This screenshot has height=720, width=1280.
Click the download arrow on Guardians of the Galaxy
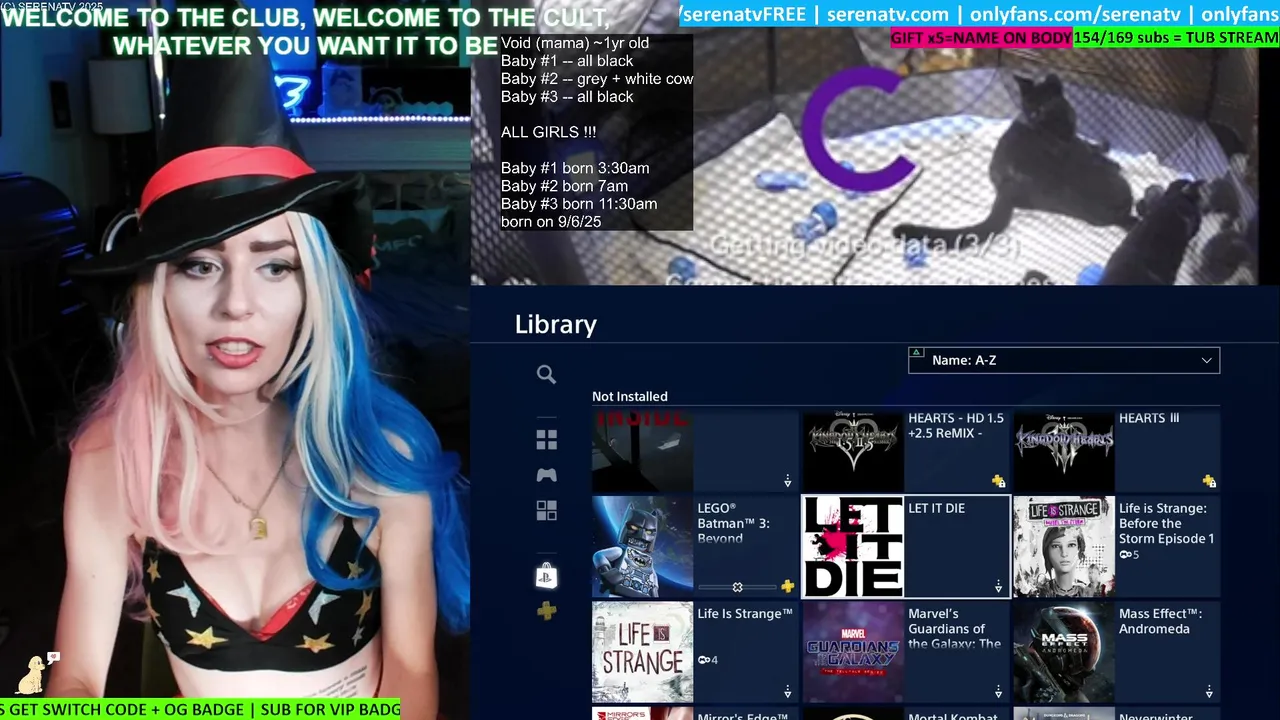pos(998,692)
